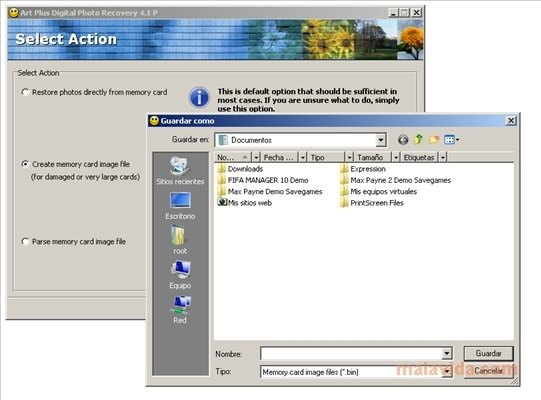Open the Nombre column dropdown arrow
This screenshot has width=541, height=400.
click(x=256, y=157)
